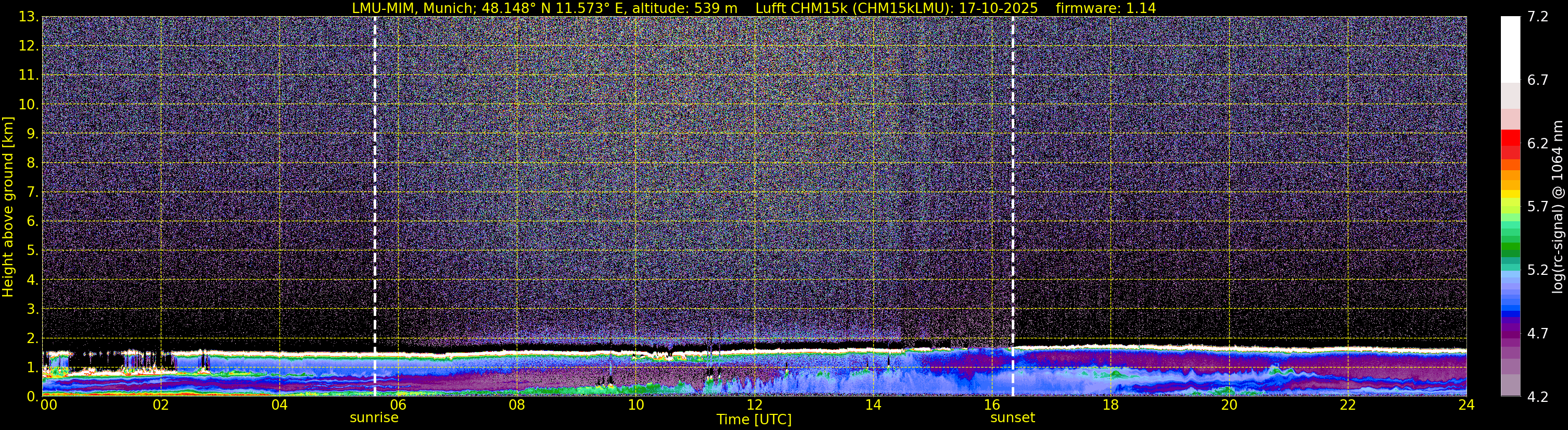The height and width of the screenshot is (430, 1568).
Task: Click the "08" tick on the time axis
Action: [x=517, y=405]
